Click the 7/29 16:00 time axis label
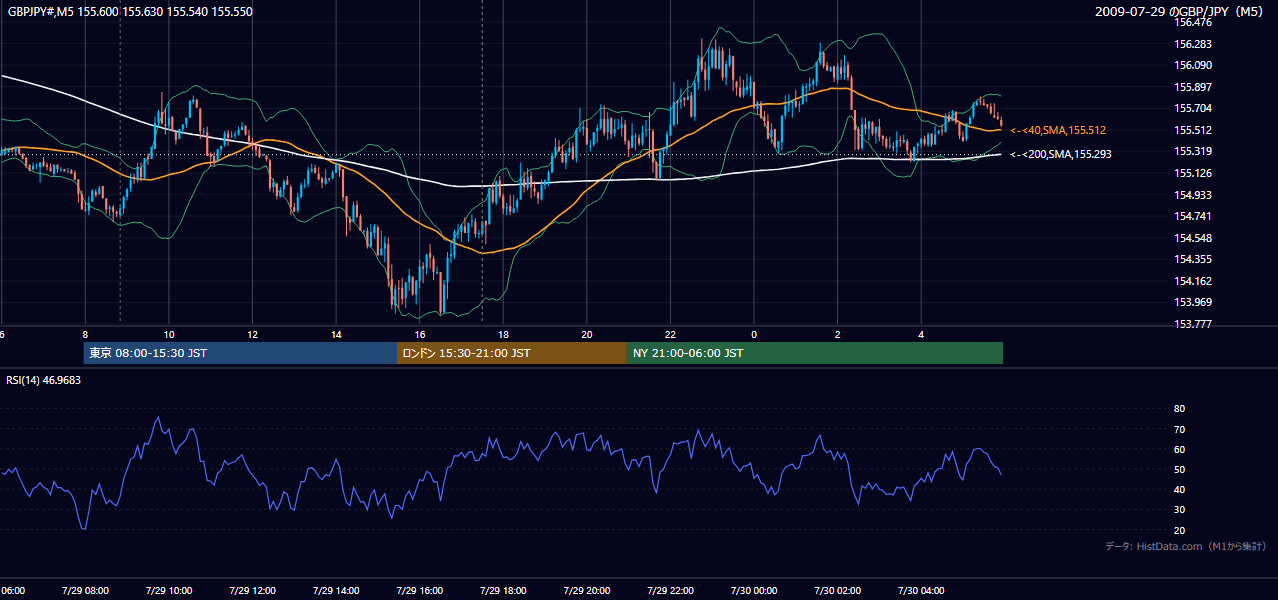The height and width of the screenshot is (600, 1278). 419,591
